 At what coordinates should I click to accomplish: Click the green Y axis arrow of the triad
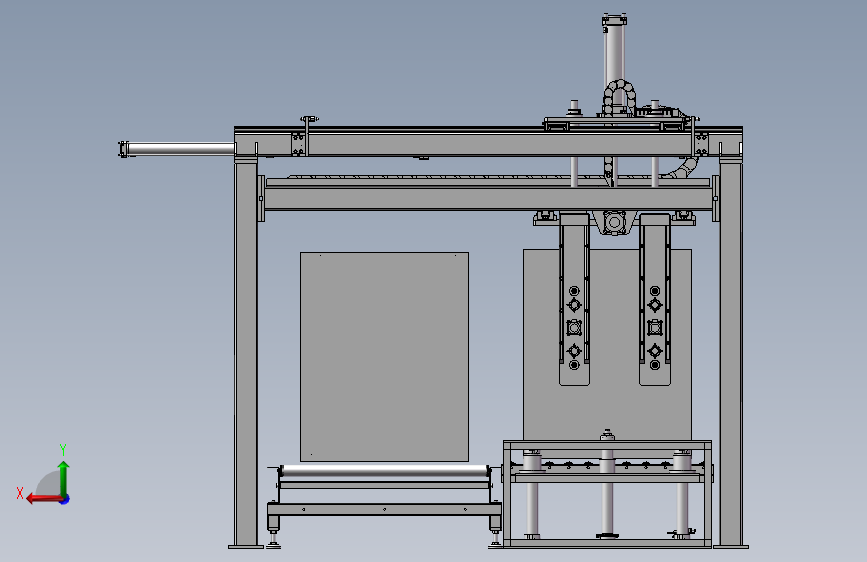point(64,479)
